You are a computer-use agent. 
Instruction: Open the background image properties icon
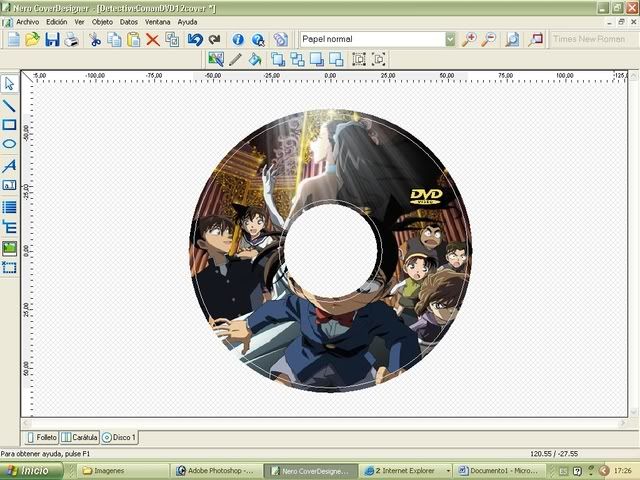(x=216, y=59)
